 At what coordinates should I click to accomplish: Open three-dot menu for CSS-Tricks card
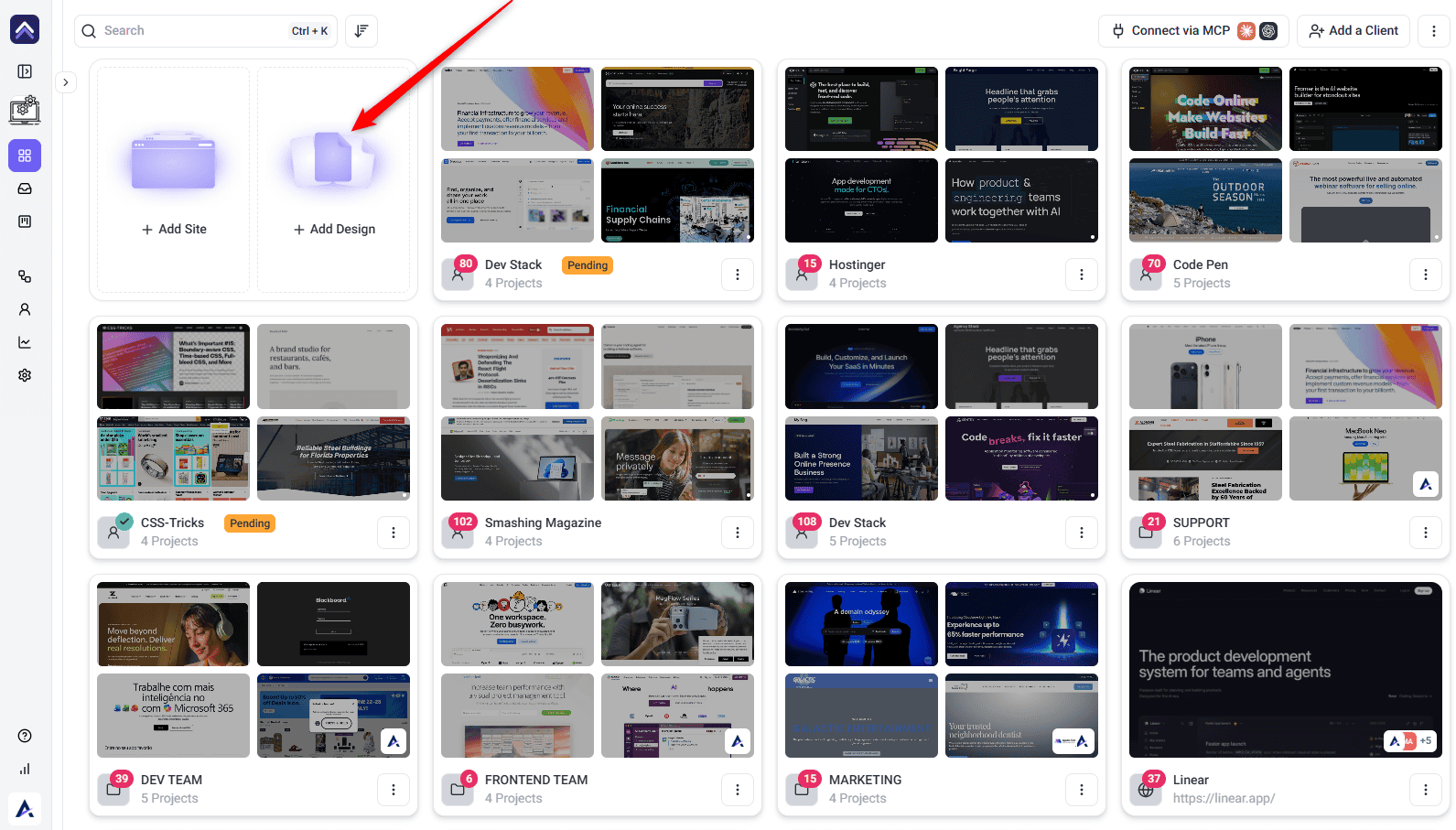point(394,533)
